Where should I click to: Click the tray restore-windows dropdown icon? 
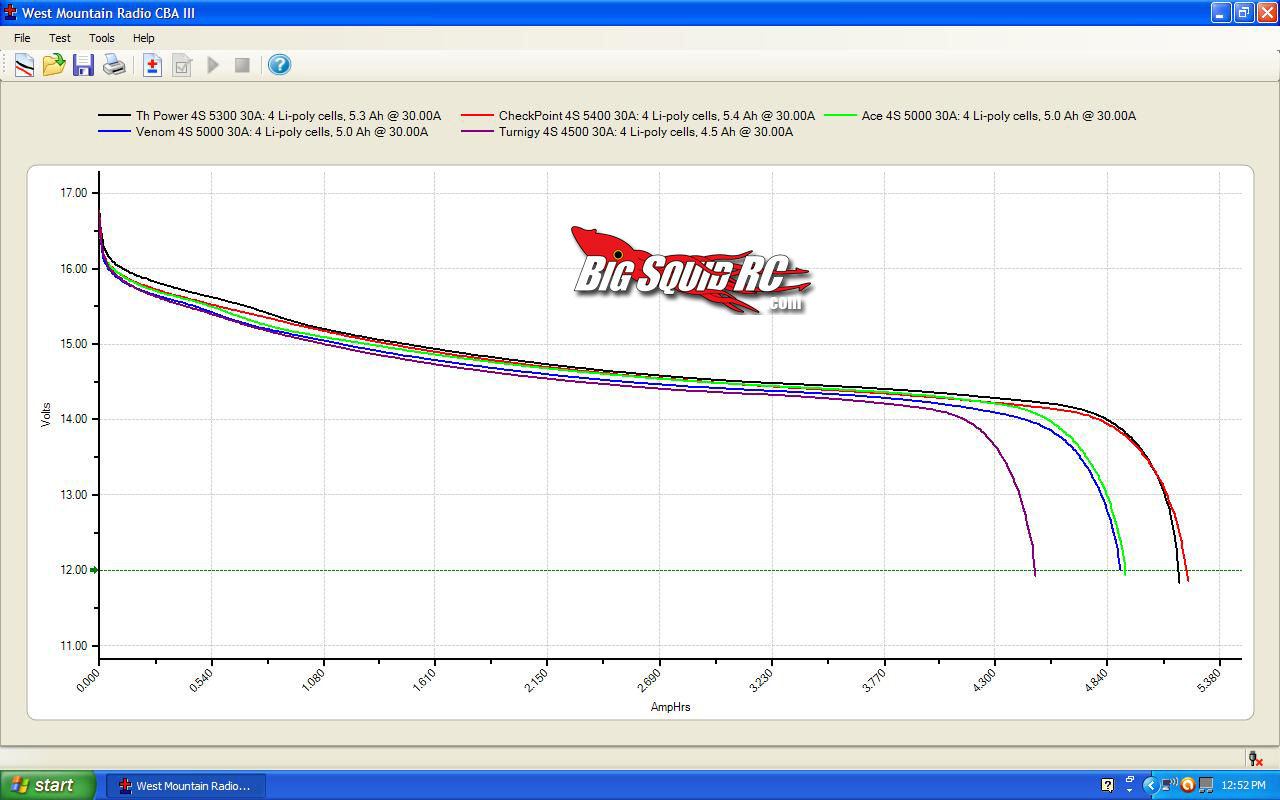click(x=1130, y=785)
